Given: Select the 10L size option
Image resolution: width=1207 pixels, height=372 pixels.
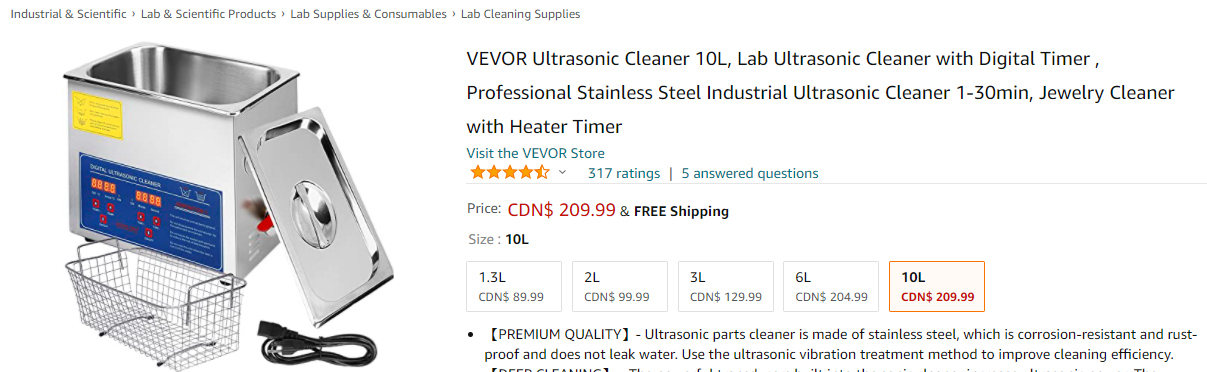Looking at the screenshot, I should click(x=936, y=287).
